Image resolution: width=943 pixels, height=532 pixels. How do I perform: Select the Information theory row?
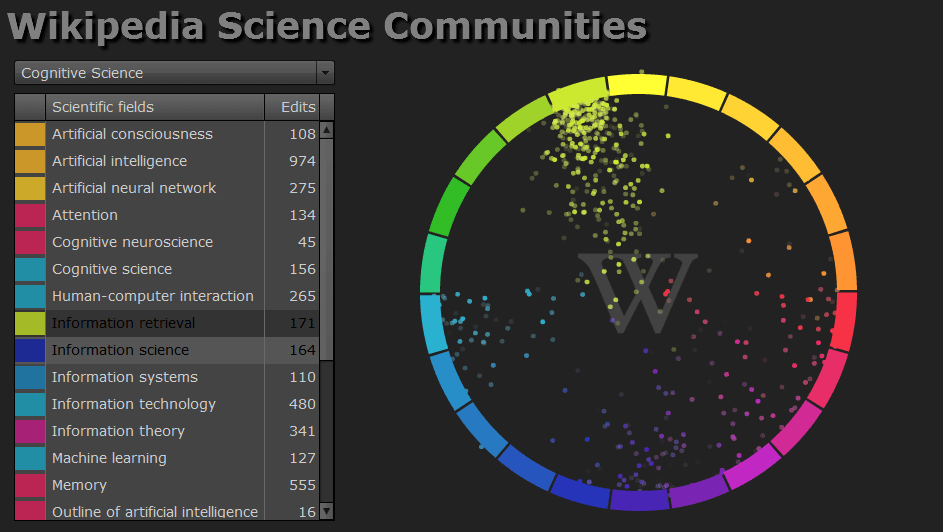(167, 432)
